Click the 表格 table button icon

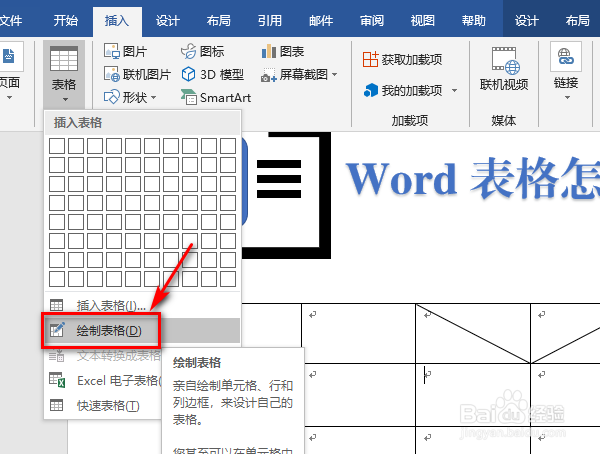[64, 59]
